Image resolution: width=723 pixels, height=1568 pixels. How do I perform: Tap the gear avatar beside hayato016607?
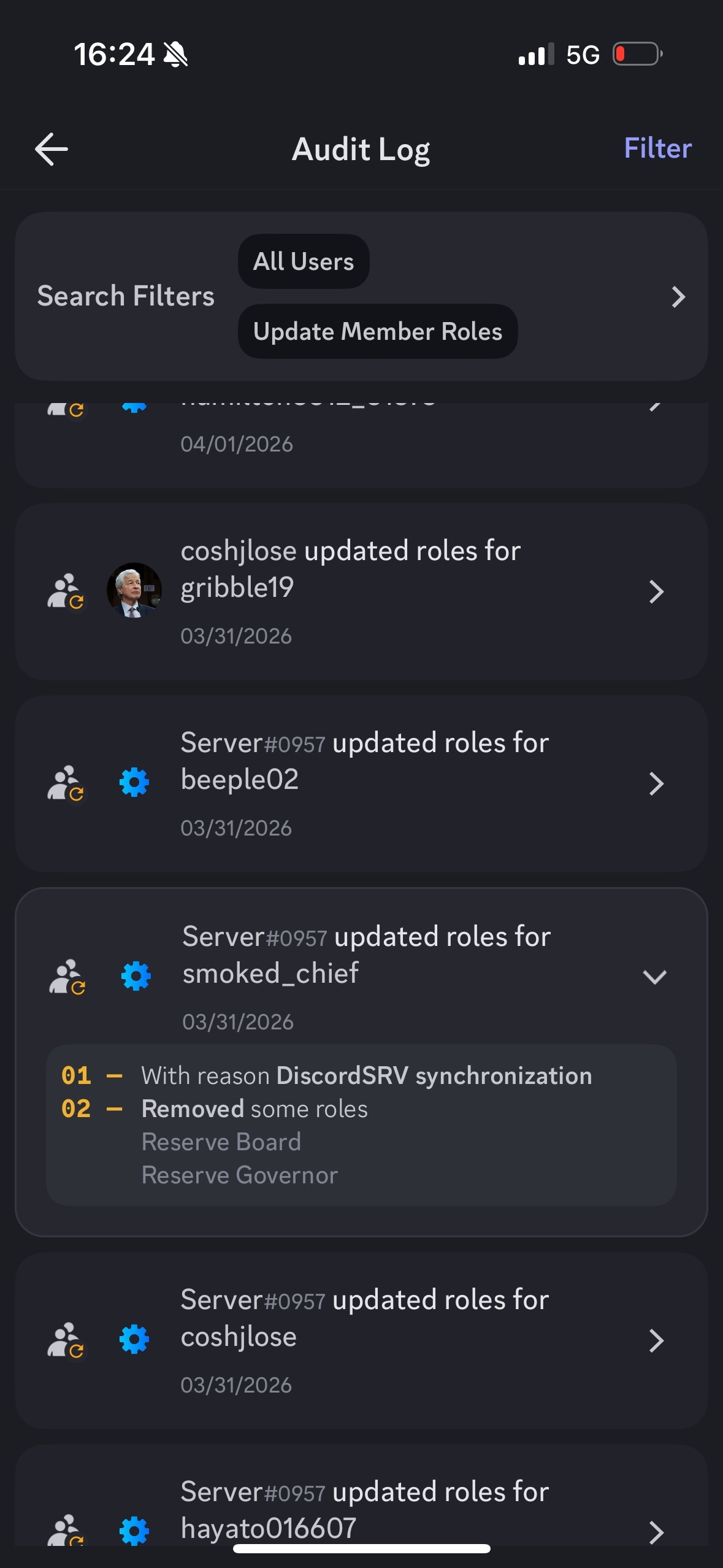pos(134,1531)
